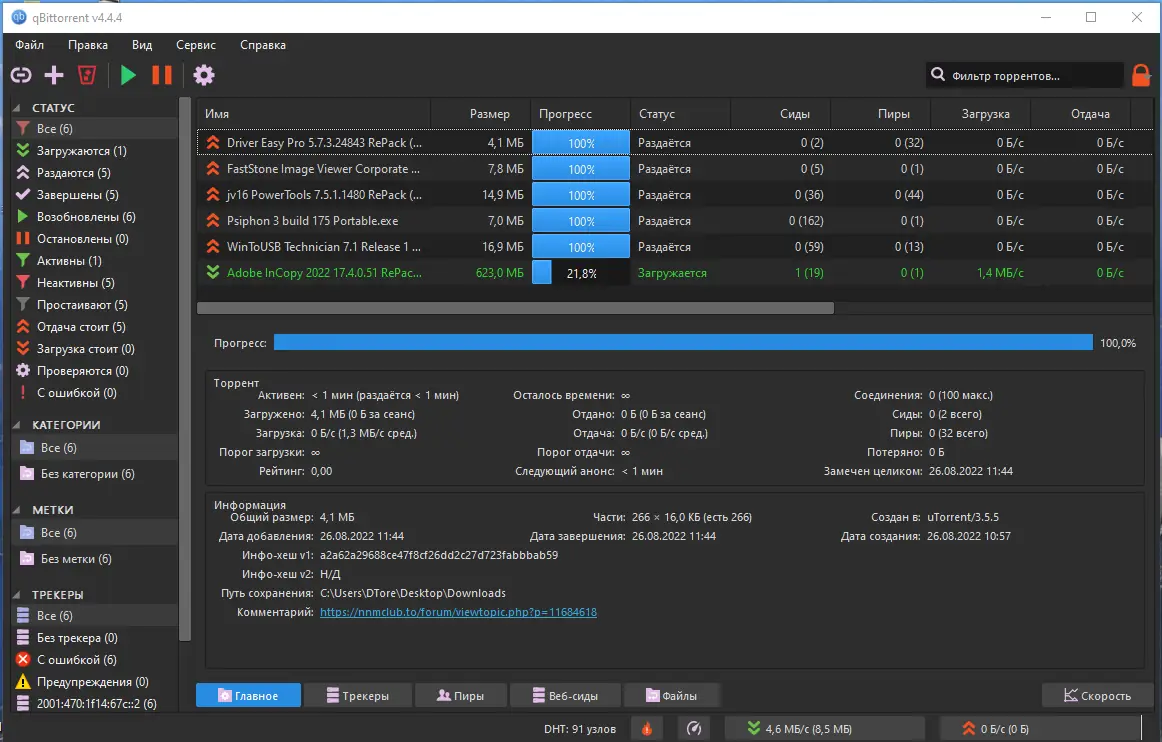The height and width of the screenshot is (742, 1162).
Task: Select the Раздаются (5) status filter
Action: tap(95, 173)
